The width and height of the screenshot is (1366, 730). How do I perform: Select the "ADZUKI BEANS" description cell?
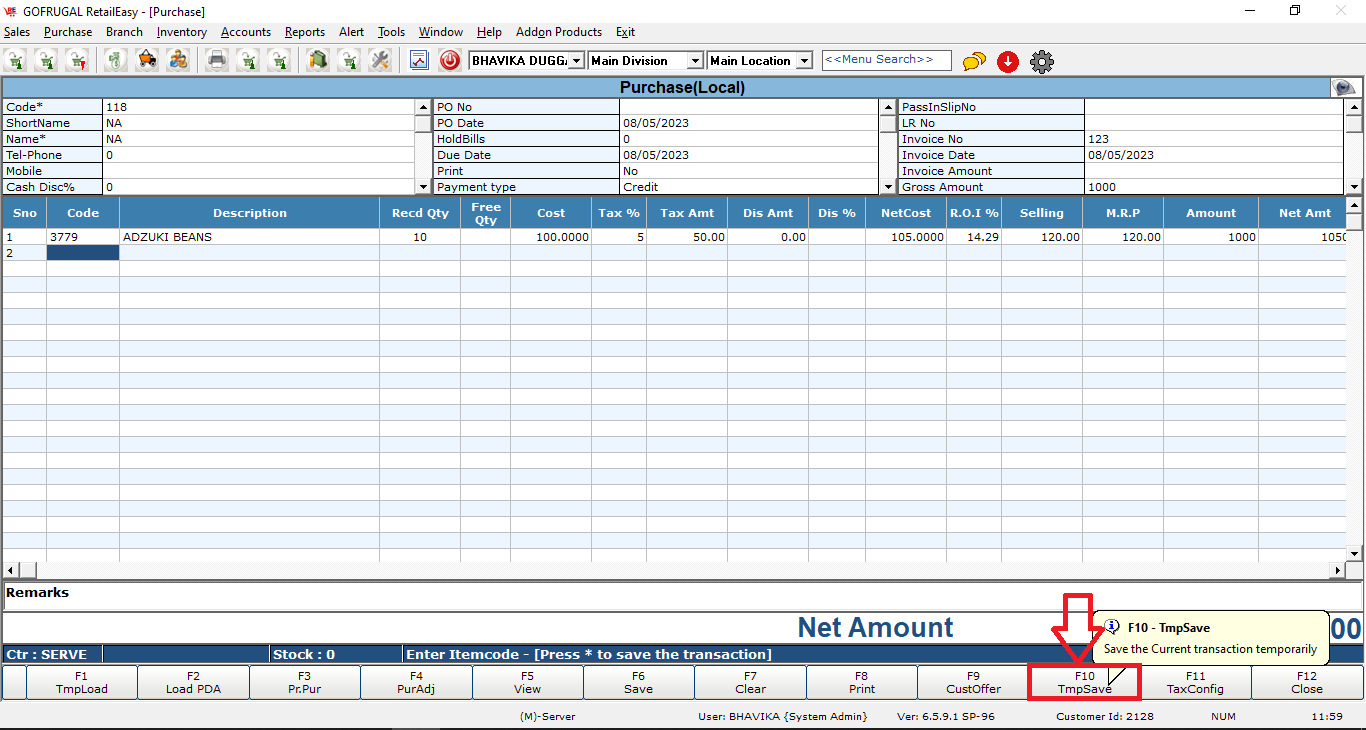249,237
